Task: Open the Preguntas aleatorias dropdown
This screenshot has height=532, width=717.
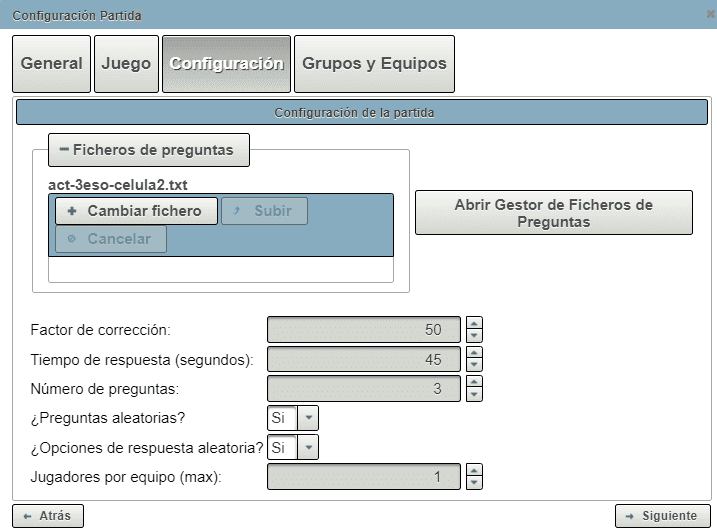Action: click(x=309, y=418)
